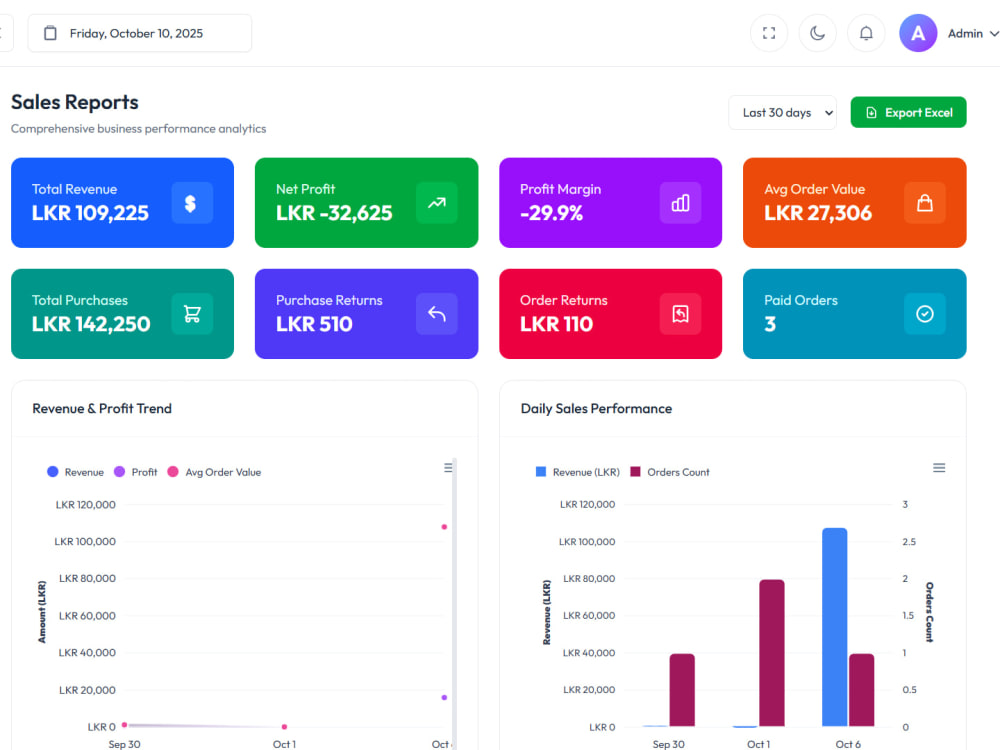Click the Export Excel button
Screen dimensions: 1000x750
pos(908,112)
